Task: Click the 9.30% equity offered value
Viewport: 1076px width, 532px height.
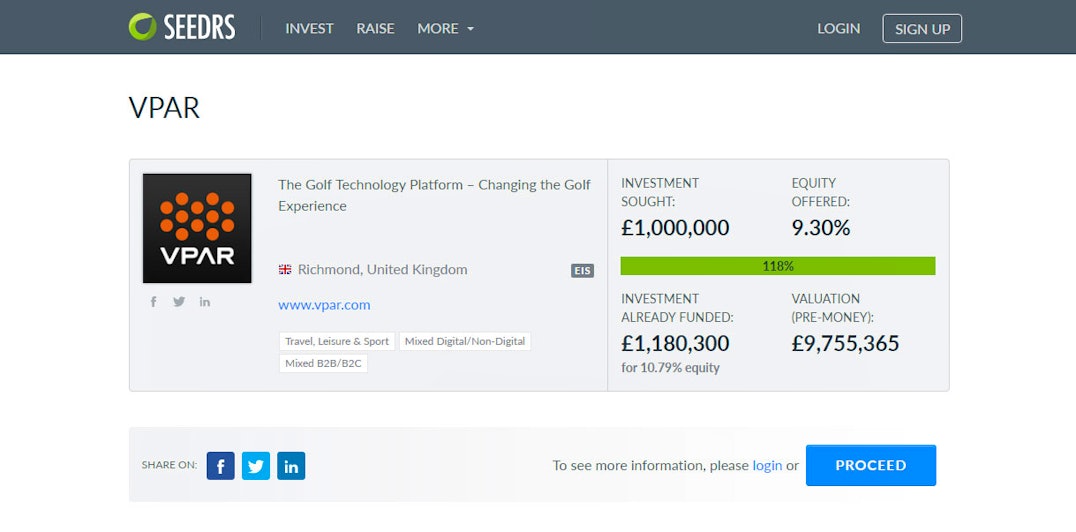Action: click(821, 228)
